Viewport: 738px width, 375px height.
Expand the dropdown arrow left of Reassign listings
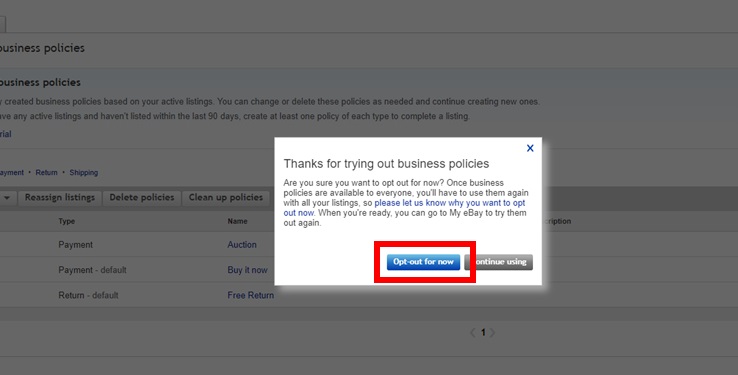(x=7, y=198)
